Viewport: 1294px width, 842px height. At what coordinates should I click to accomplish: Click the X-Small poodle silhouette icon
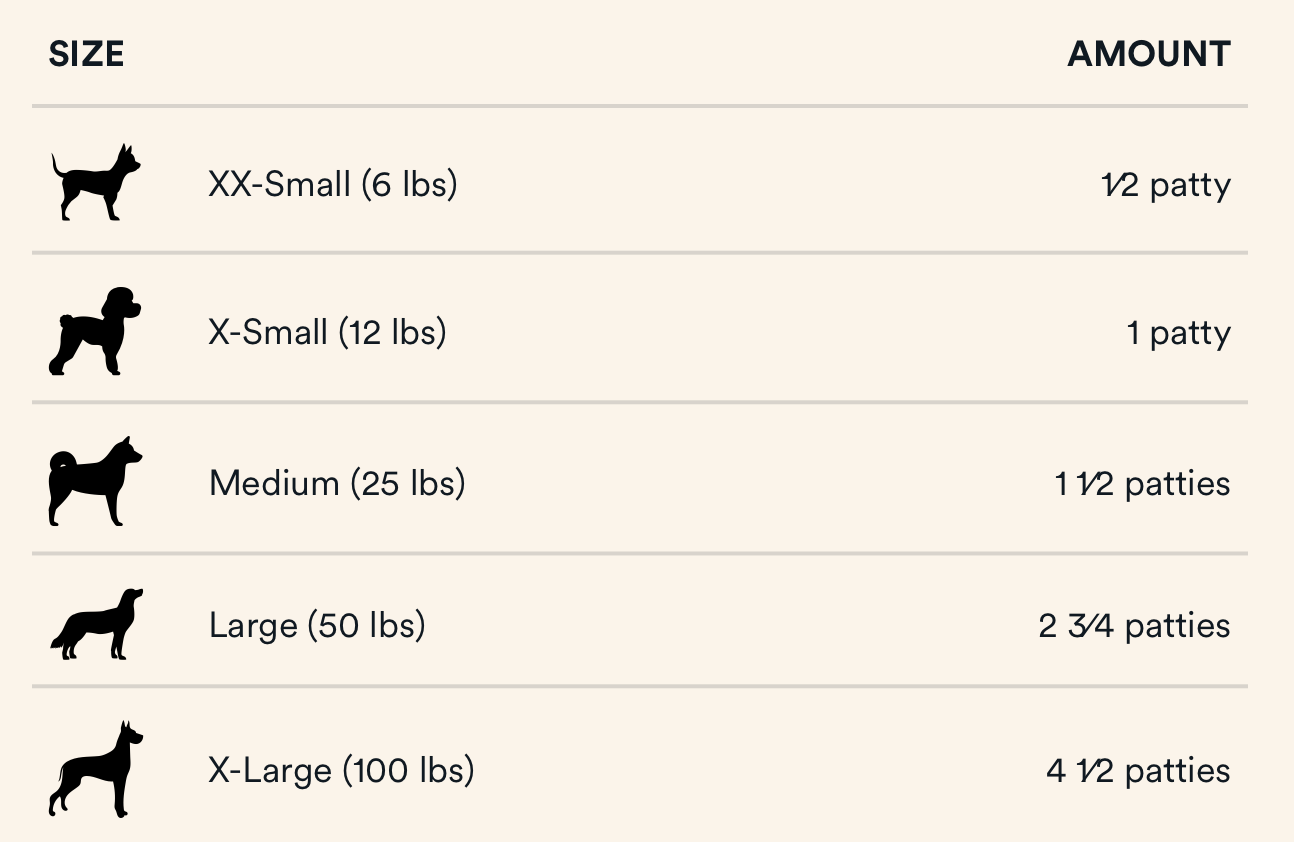95,331
